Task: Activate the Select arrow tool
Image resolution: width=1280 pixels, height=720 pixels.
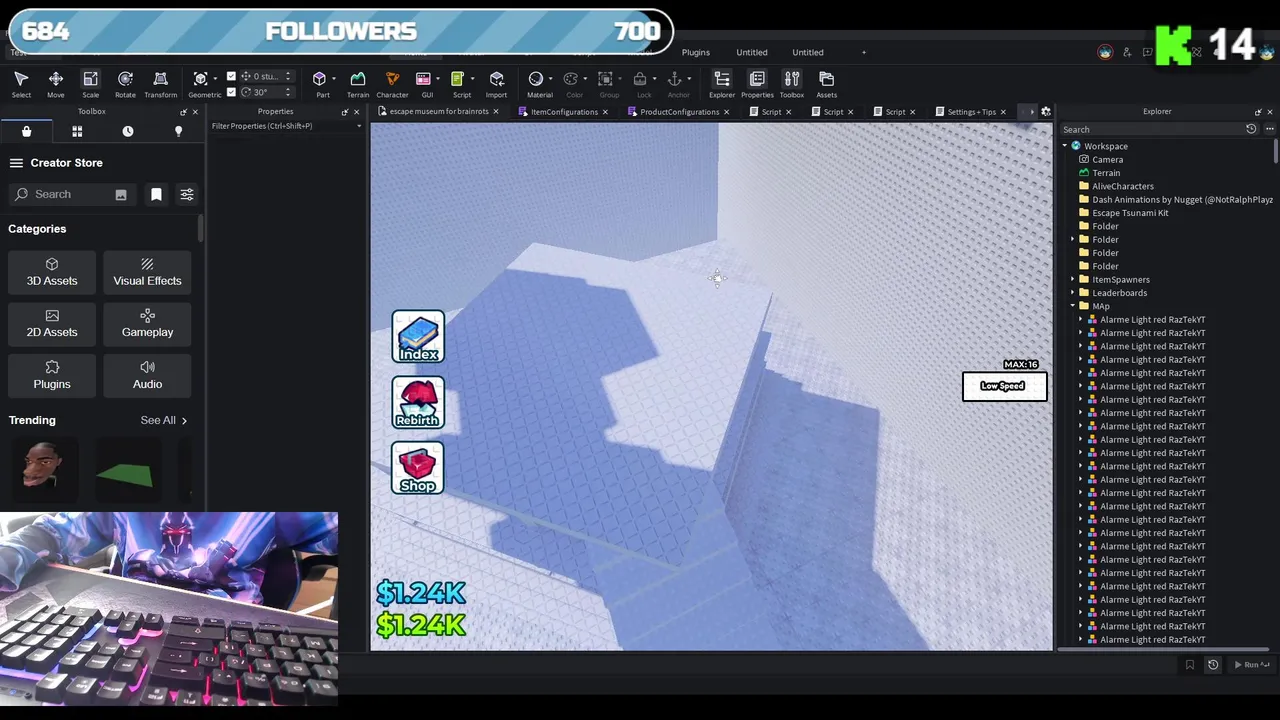Action: pos(21,84)
